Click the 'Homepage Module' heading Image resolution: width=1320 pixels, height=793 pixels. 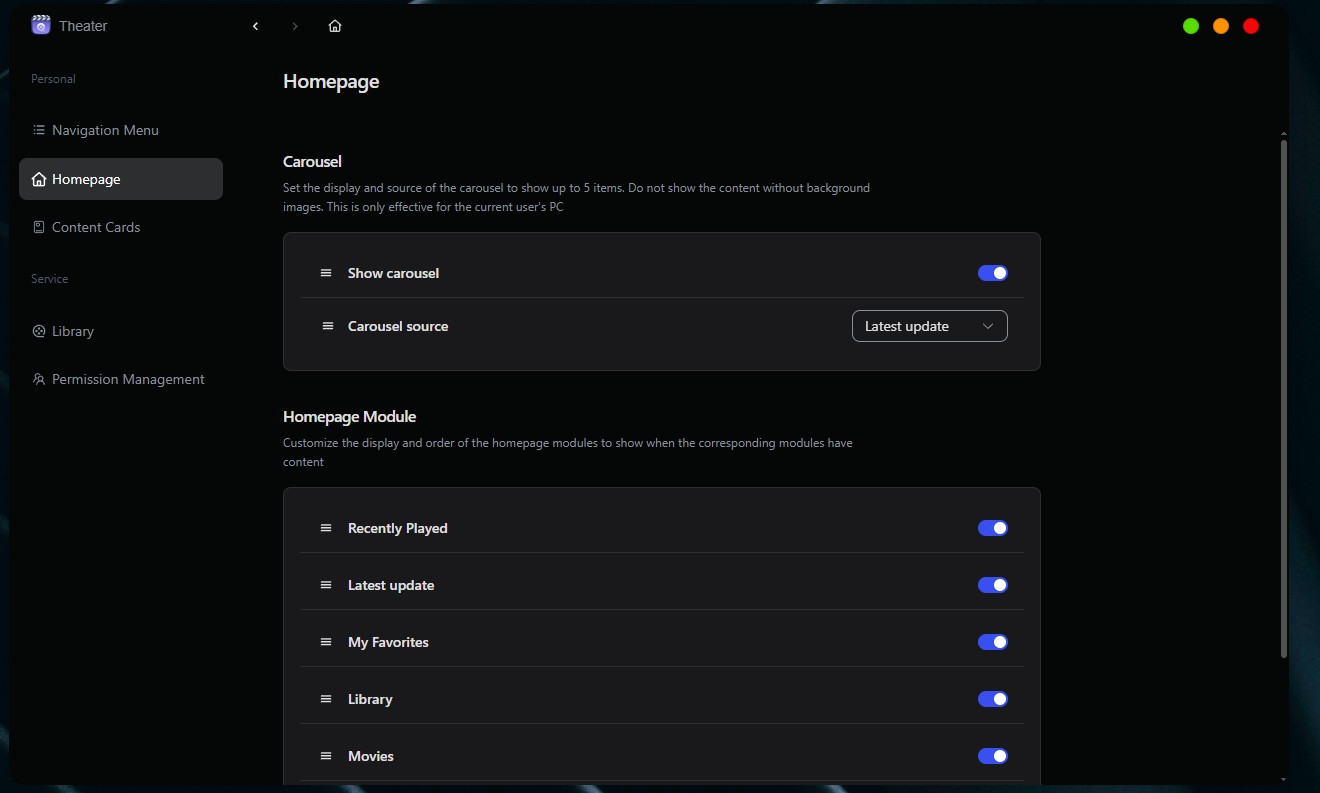click(350, 416)
